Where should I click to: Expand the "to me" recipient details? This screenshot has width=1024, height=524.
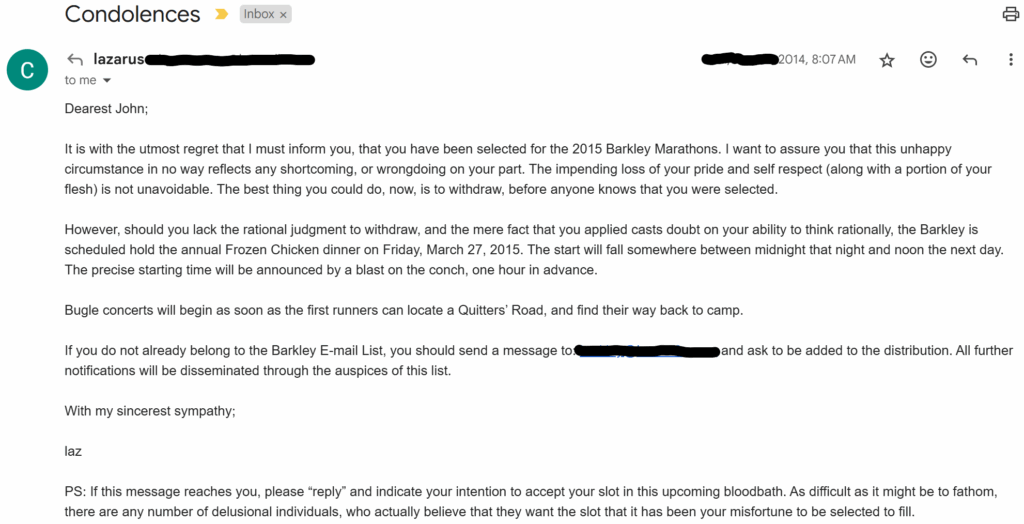(x=88, y=80)
